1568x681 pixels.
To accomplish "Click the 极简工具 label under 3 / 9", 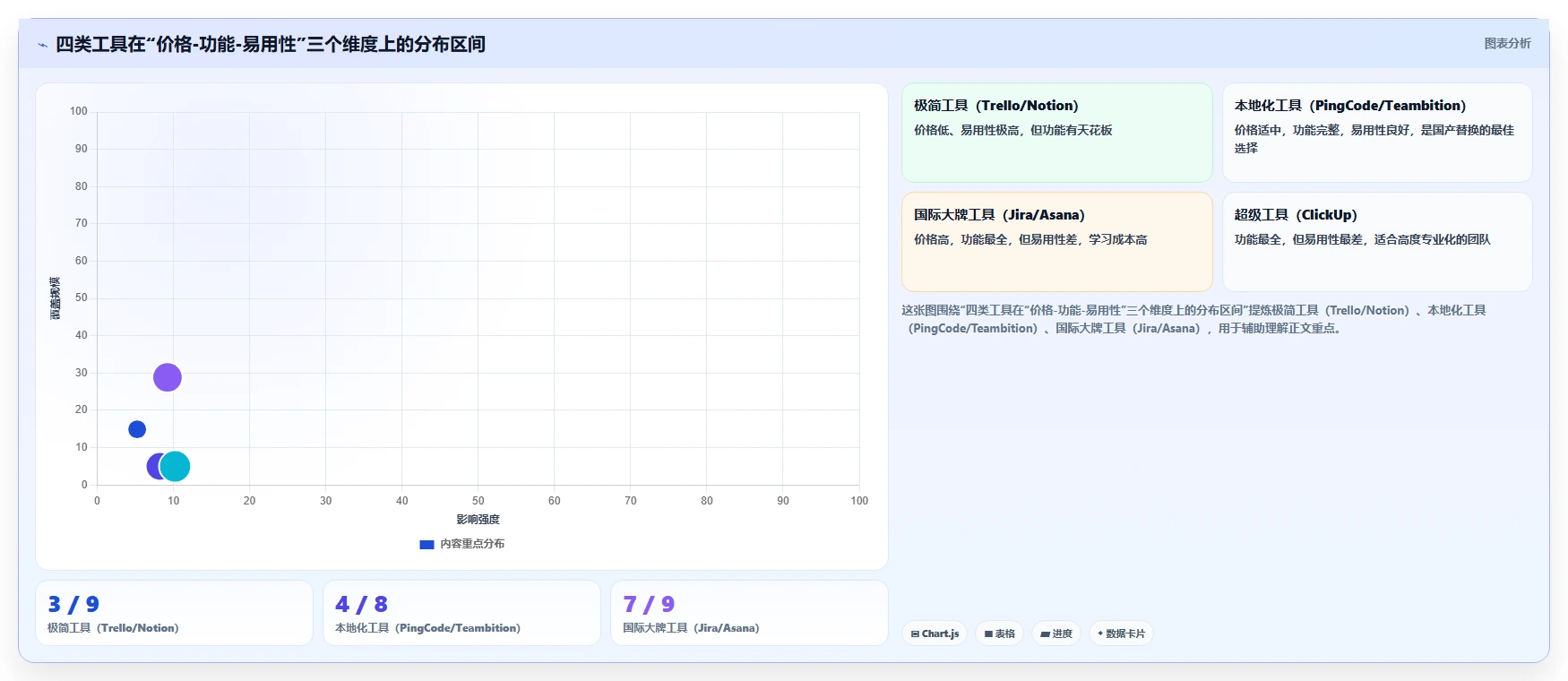I will click(113, 628).
